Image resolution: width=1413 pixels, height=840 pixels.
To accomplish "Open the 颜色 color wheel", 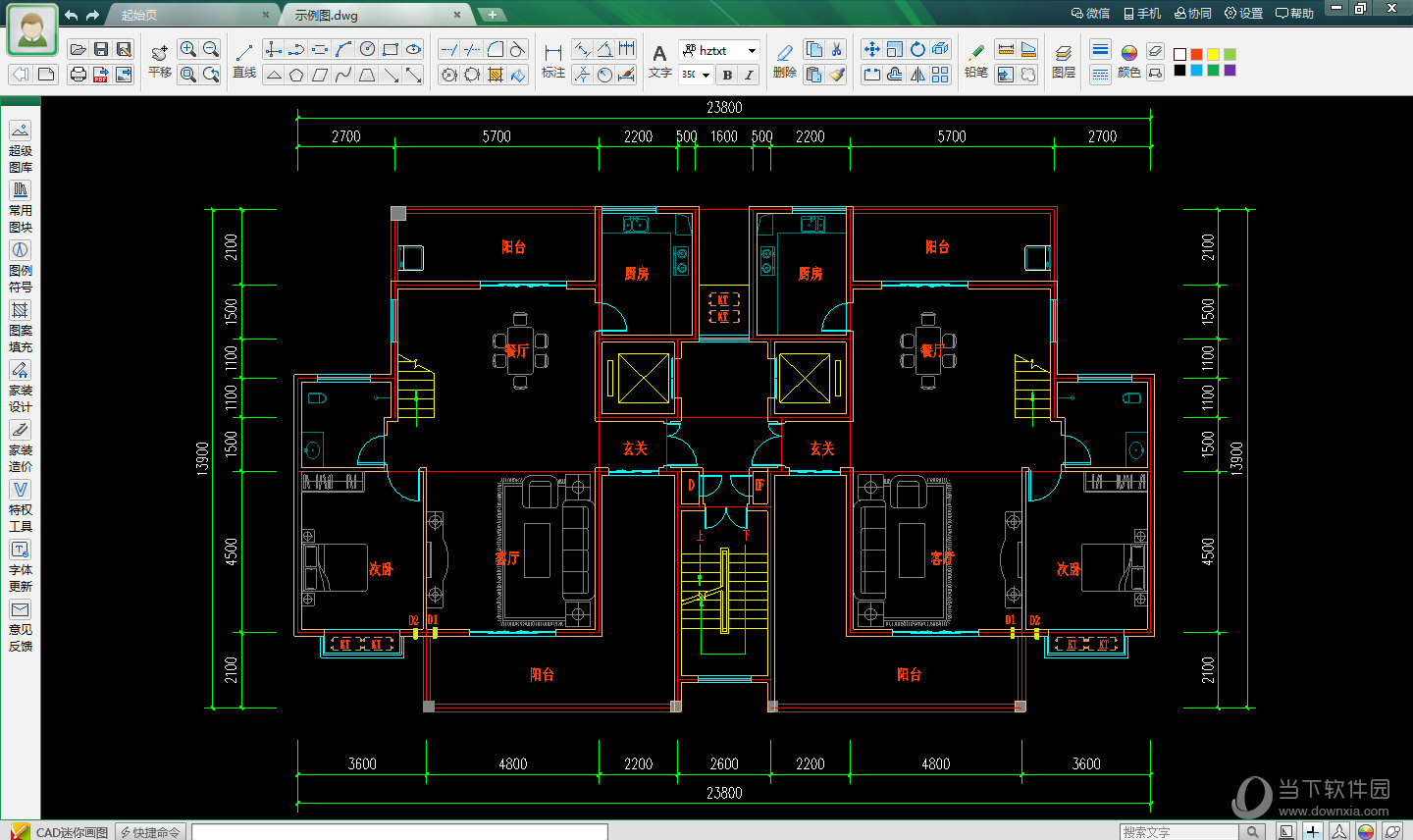I will pos(1129,60).
